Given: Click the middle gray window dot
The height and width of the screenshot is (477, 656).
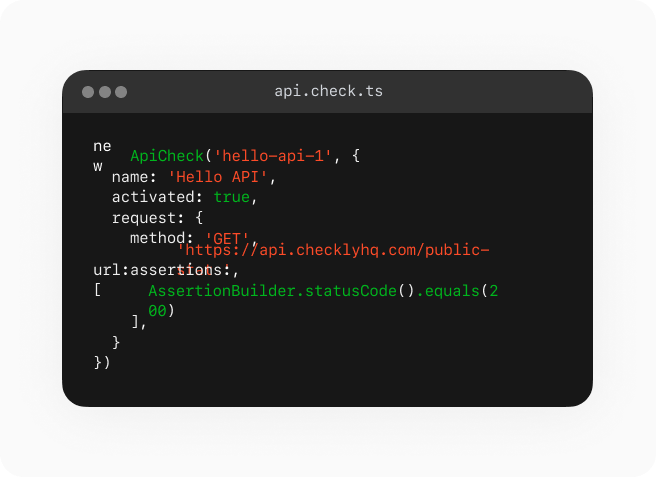Looking at the screenshot, I should 105,92.
